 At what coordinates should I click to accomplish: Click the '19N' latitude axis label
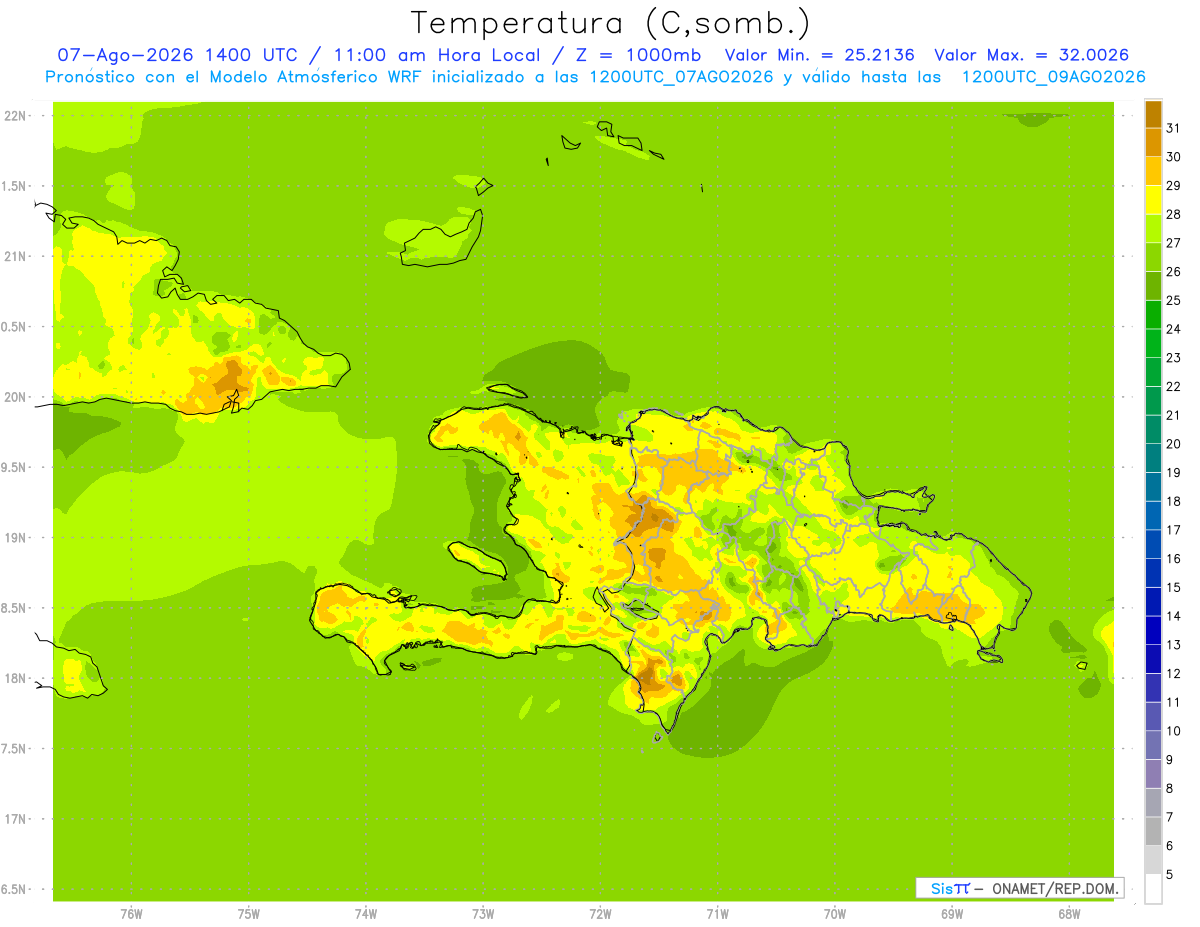point(15,538)
